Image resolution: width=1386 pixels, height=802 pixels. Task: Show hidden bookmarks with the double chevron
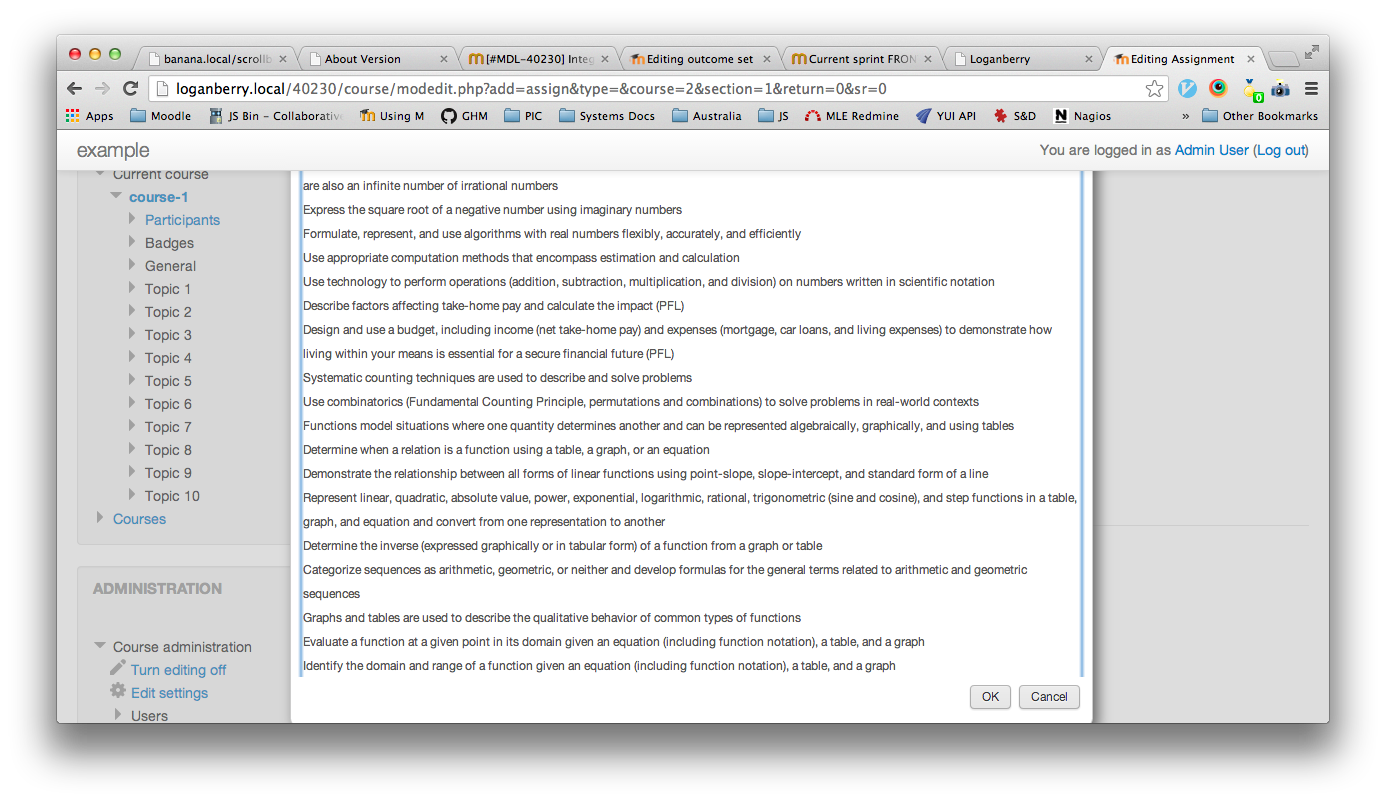(1185, 116)
